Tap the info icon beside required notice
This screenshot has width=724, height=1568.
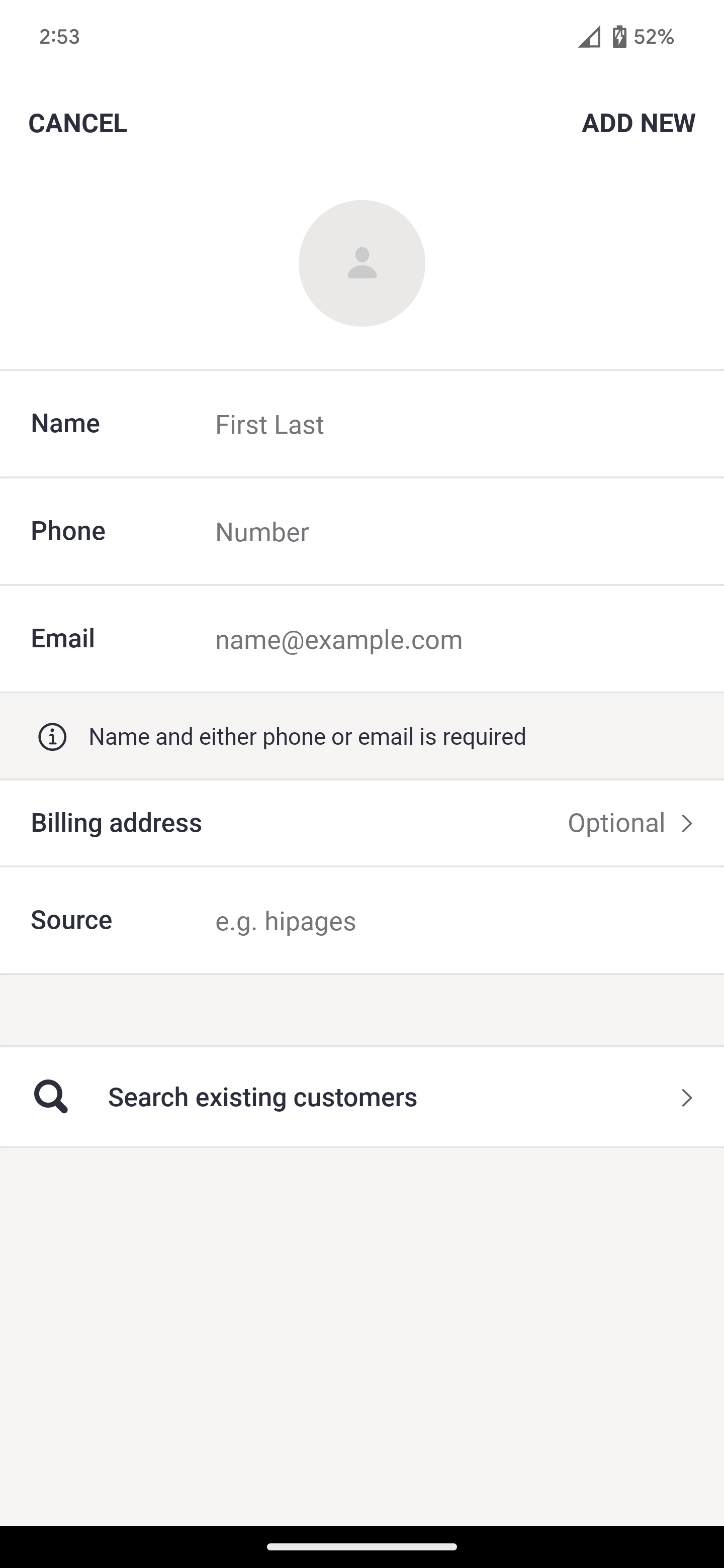(52, 737)
